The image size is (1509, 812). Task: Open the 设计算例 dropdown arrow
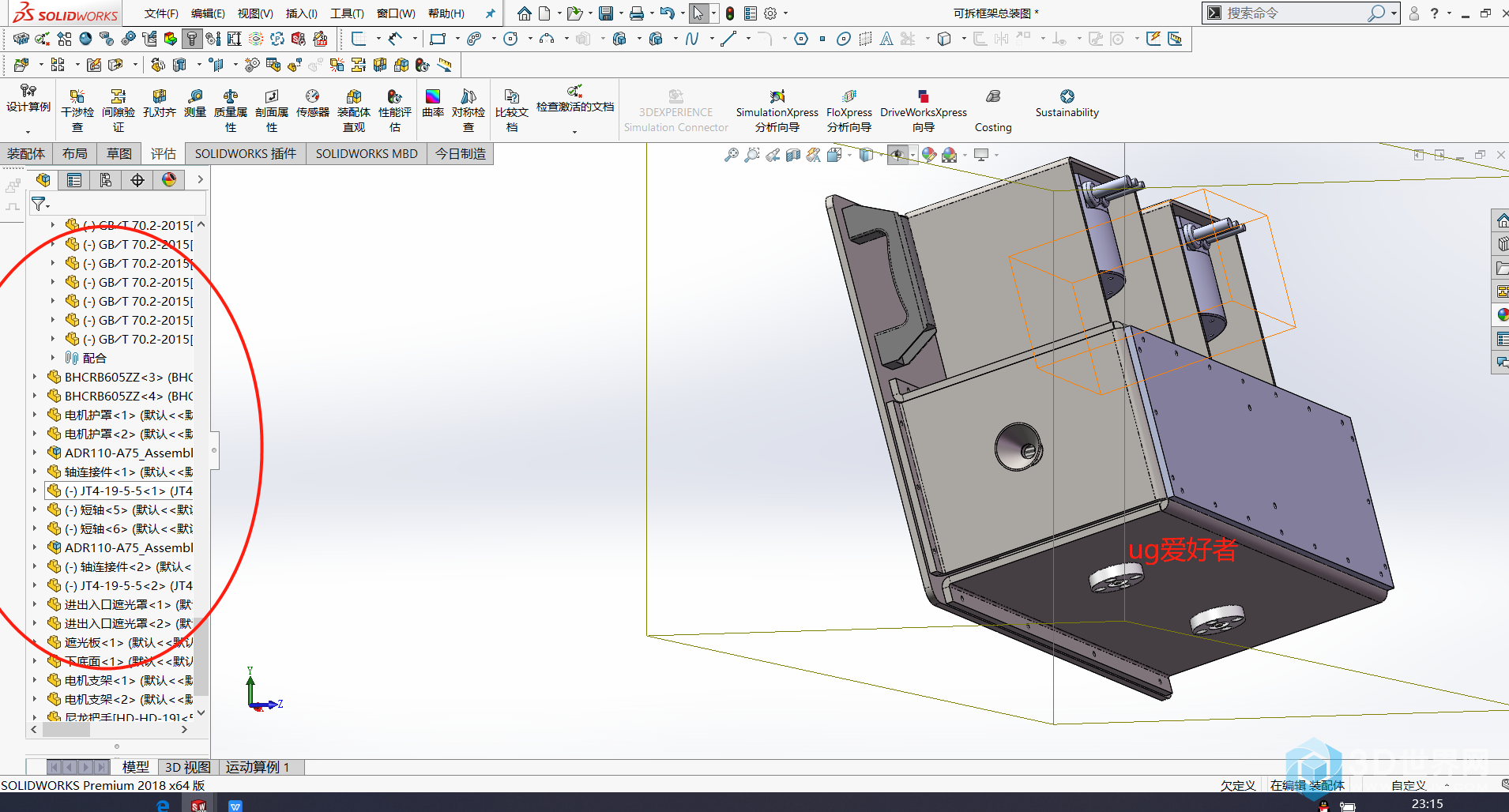click(28, 132)
